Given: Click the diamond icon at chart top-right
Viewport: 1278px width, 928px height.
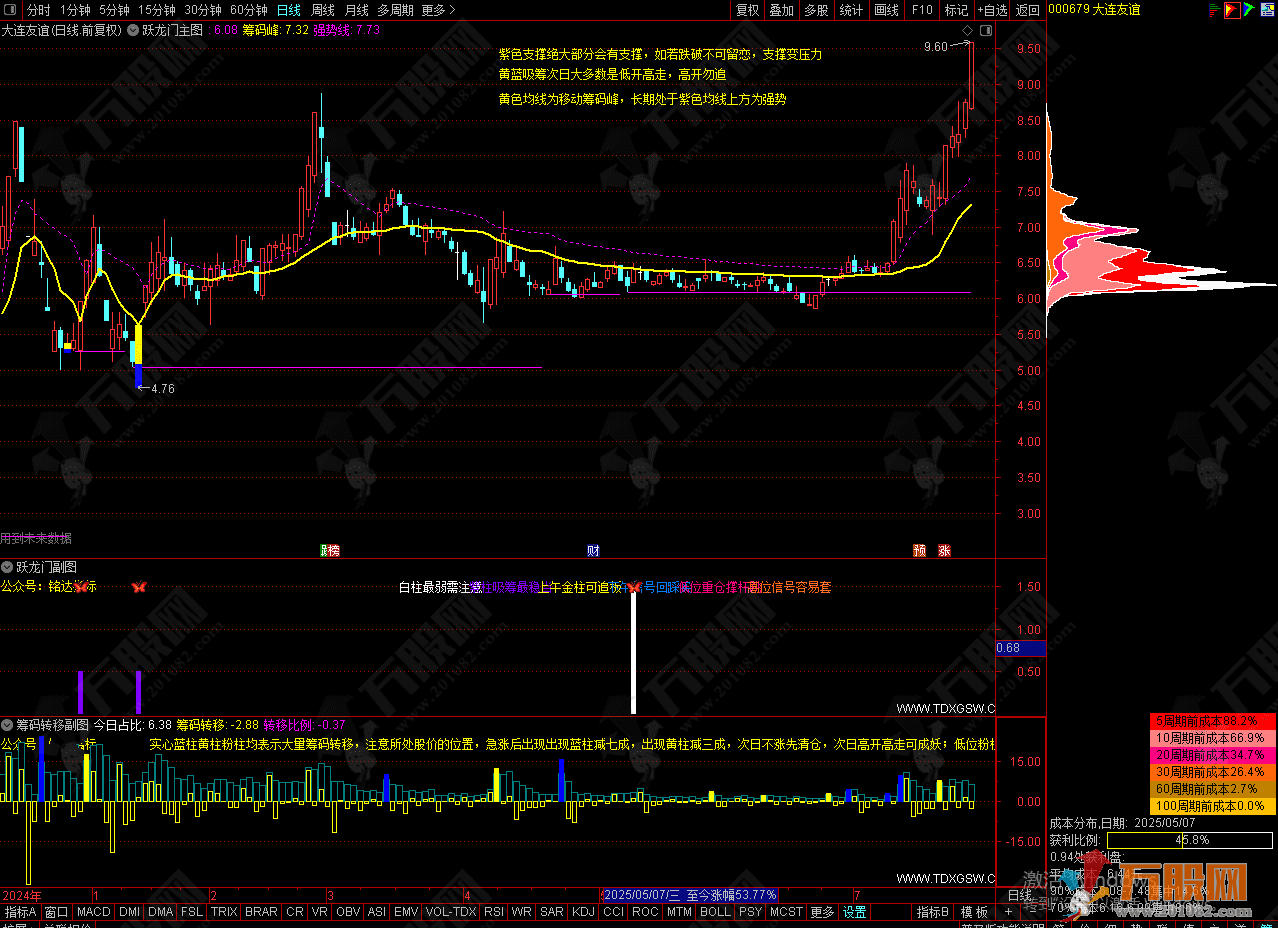Looking at the screenshot, I should click(x=968, y=31).
